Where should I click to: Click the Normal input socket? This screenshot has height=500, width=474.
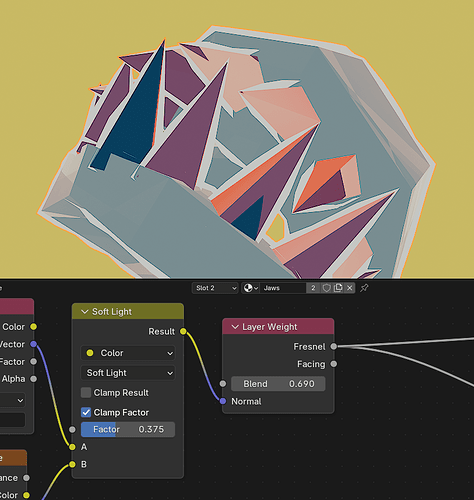pyautogui.click(x=223, y=401)
